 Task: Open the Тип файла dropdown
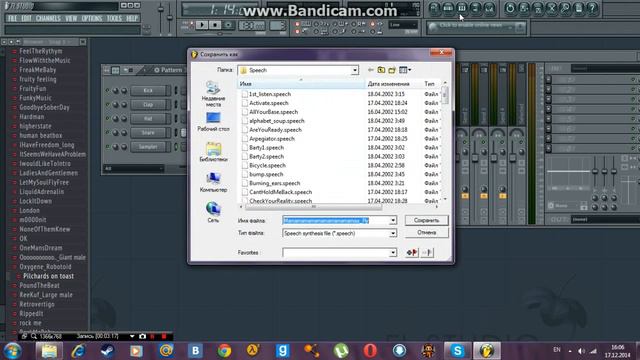393,233
